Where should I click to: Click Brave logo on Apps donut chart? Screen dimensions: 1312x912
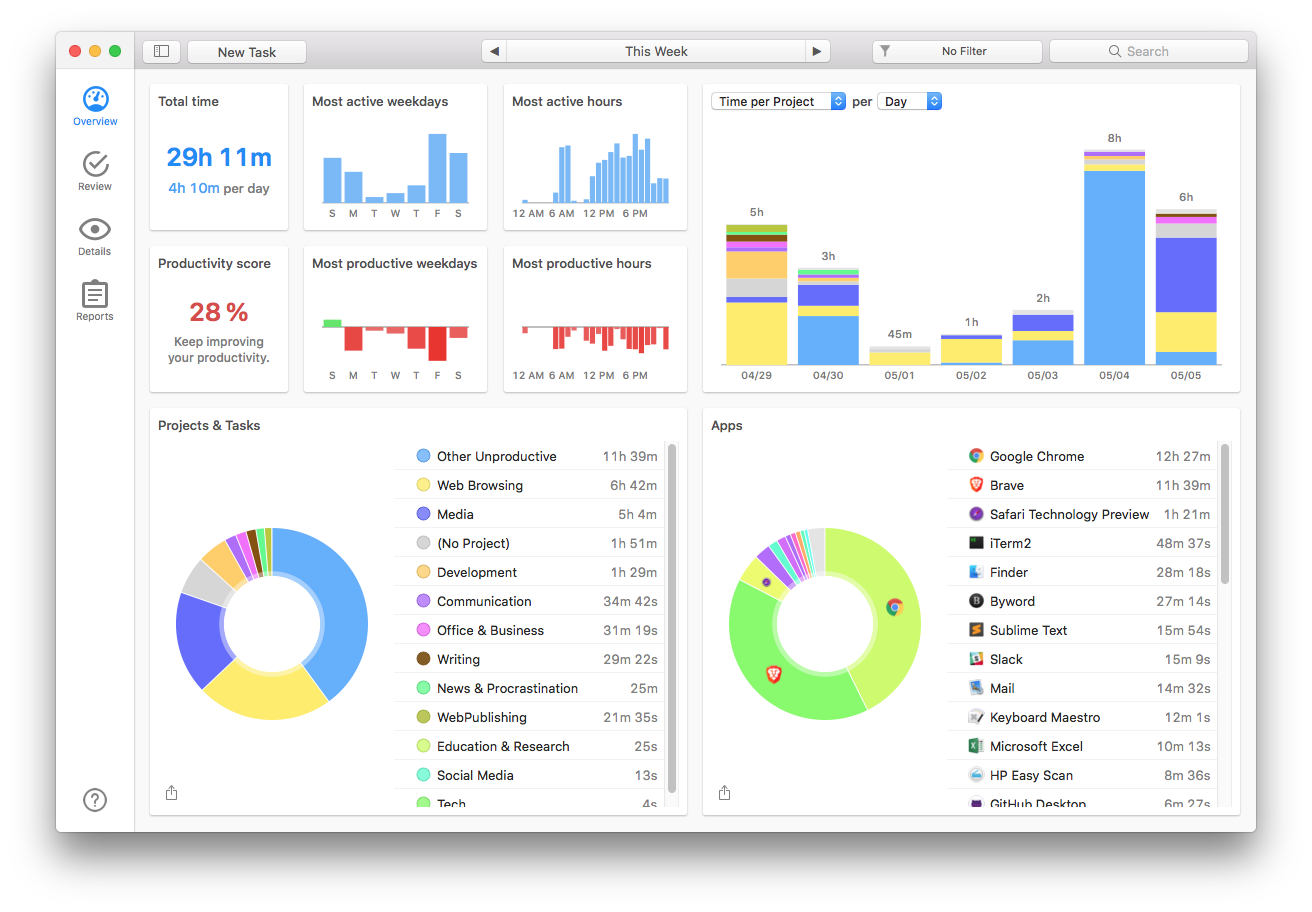[x=773, y=674]
